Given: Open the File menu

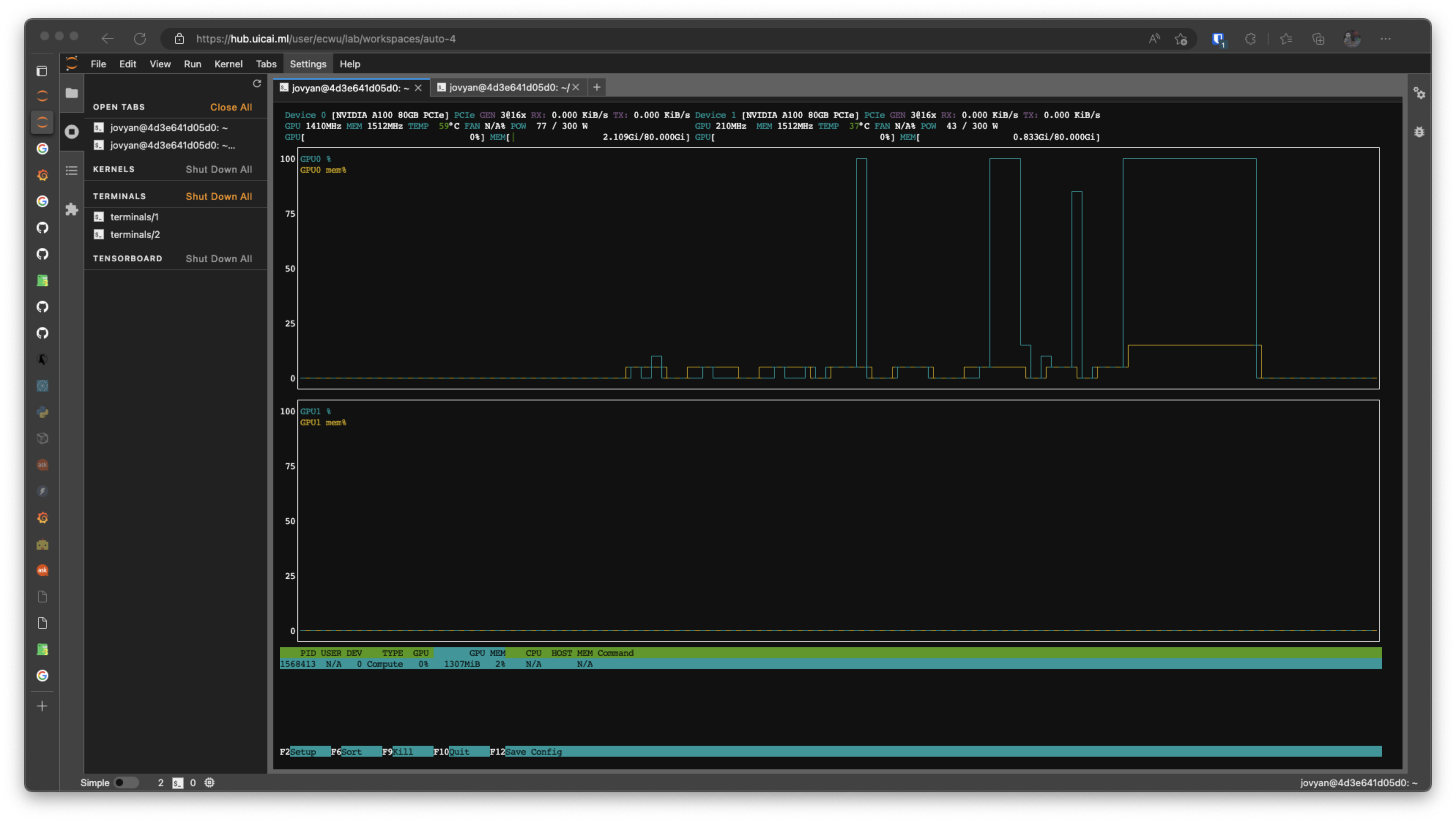Looking at the screenshot, I should coord(99,64).
